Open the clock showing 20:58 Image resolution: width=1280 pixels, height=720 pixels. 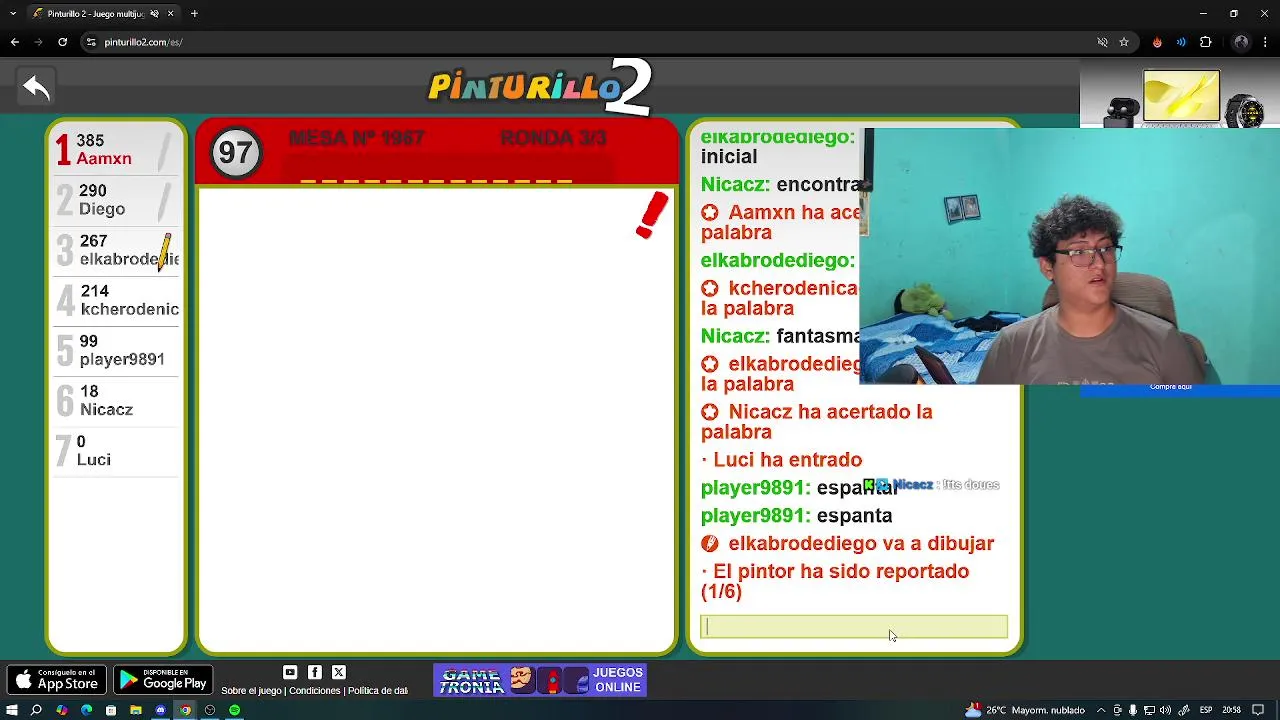[1231, 710]
